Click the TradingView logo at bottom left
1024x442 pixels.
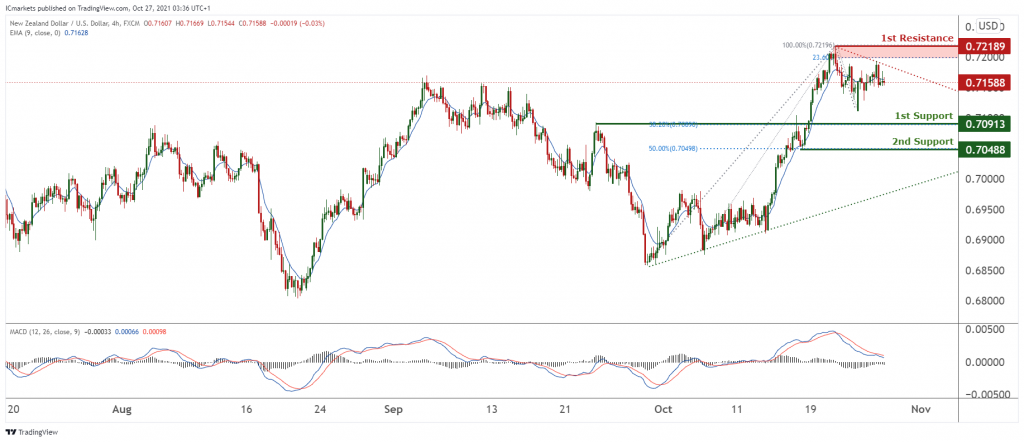[x=24, y=432]
